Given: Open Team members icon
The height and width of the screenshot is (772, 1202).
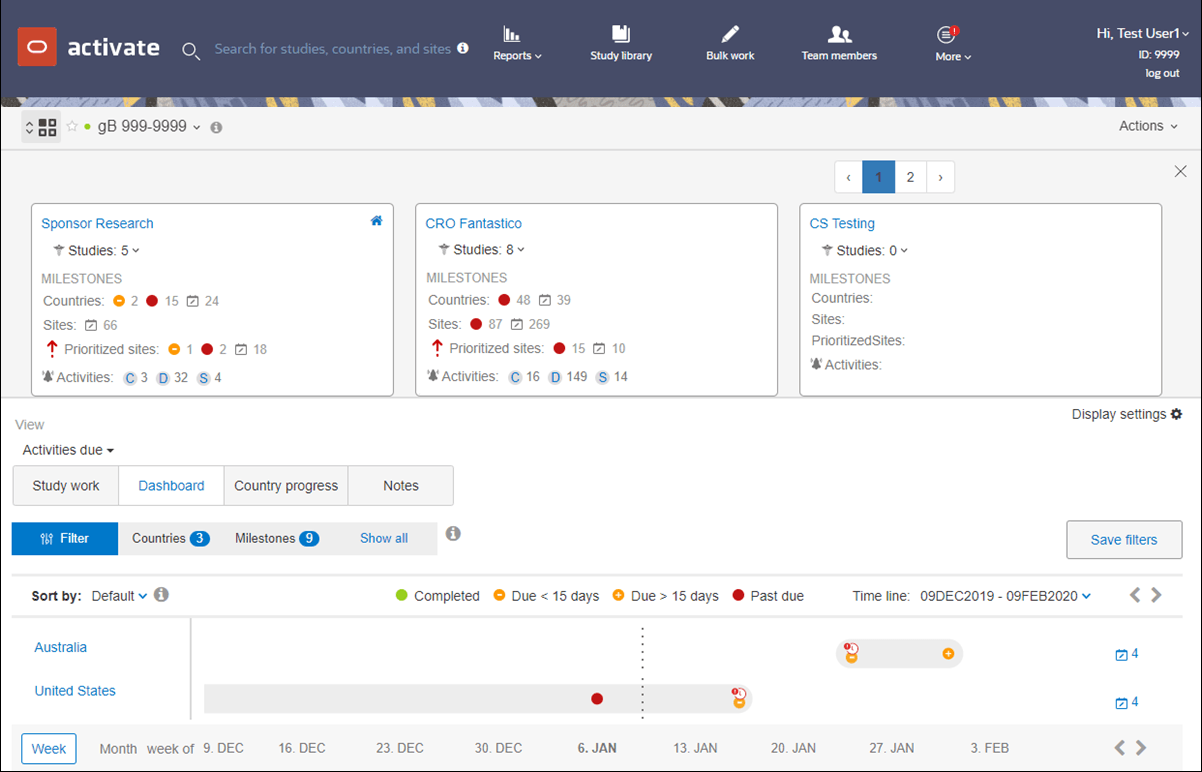Looking at the screenshot, I should click(x=840, y=34).
